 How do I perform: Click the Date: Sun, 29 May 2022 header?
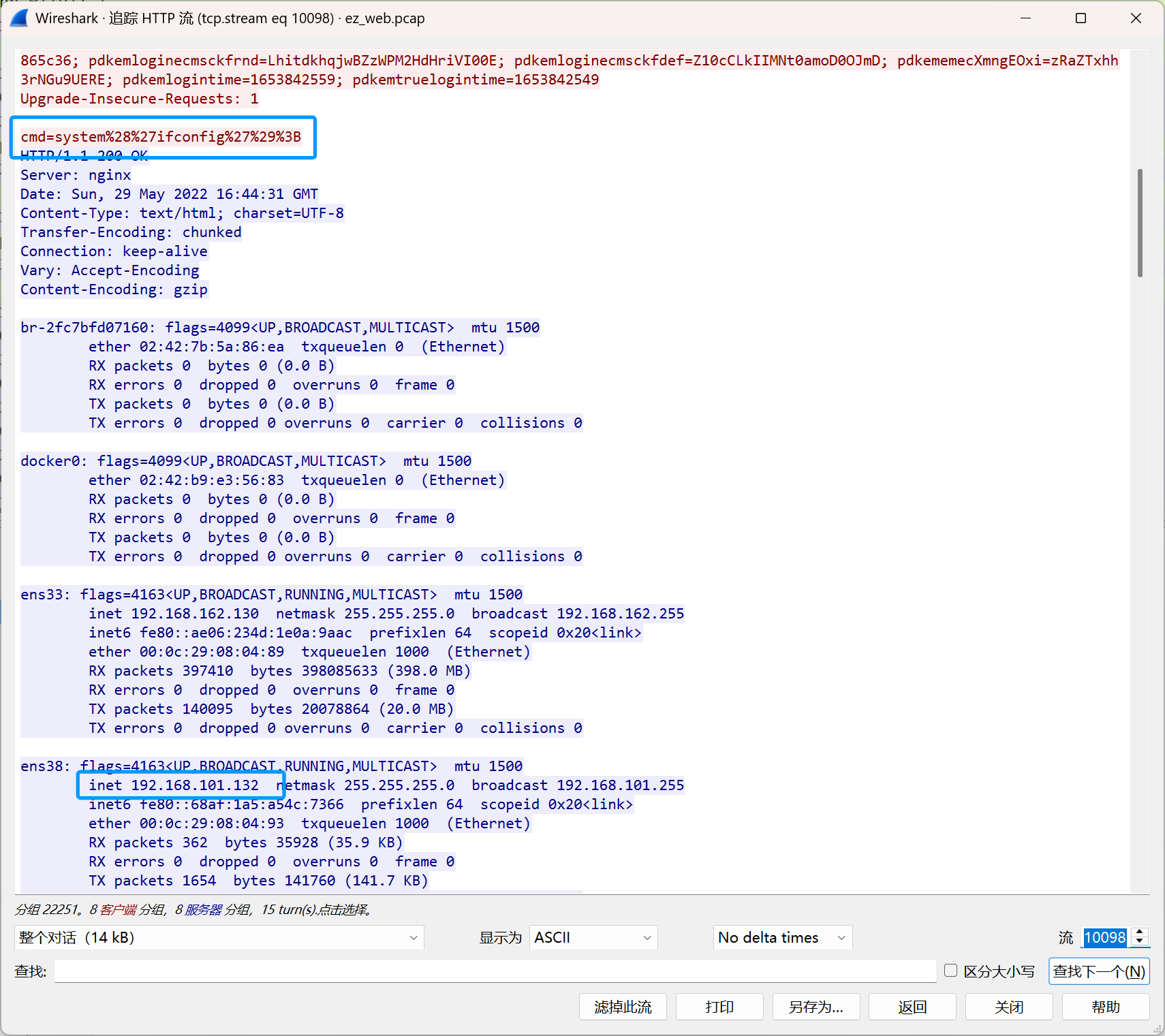tap(170, 194)
